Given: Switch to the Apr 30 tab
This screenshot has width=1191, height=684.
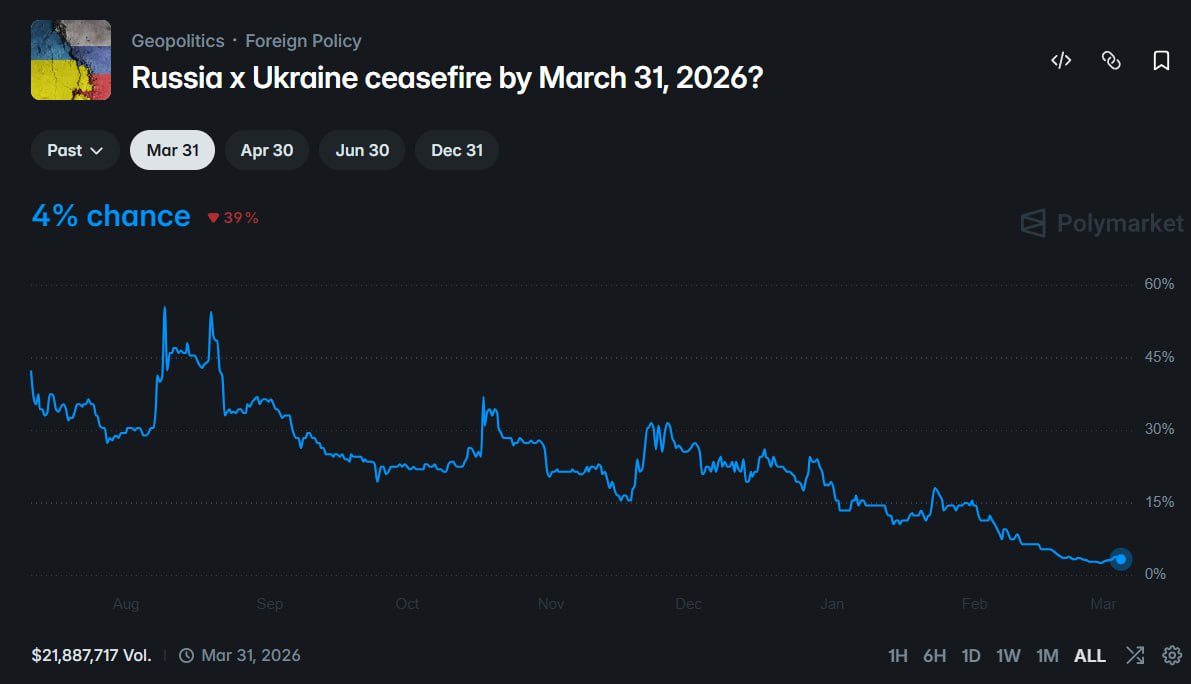Looking at the screenshot, I should coord(267,150).
